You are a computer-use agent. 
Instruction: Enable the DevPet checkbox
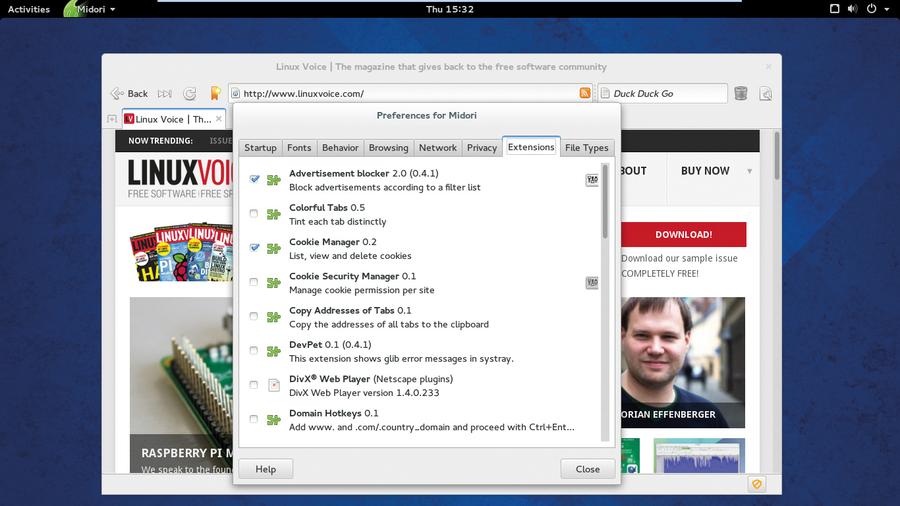[x=254, y=350]
